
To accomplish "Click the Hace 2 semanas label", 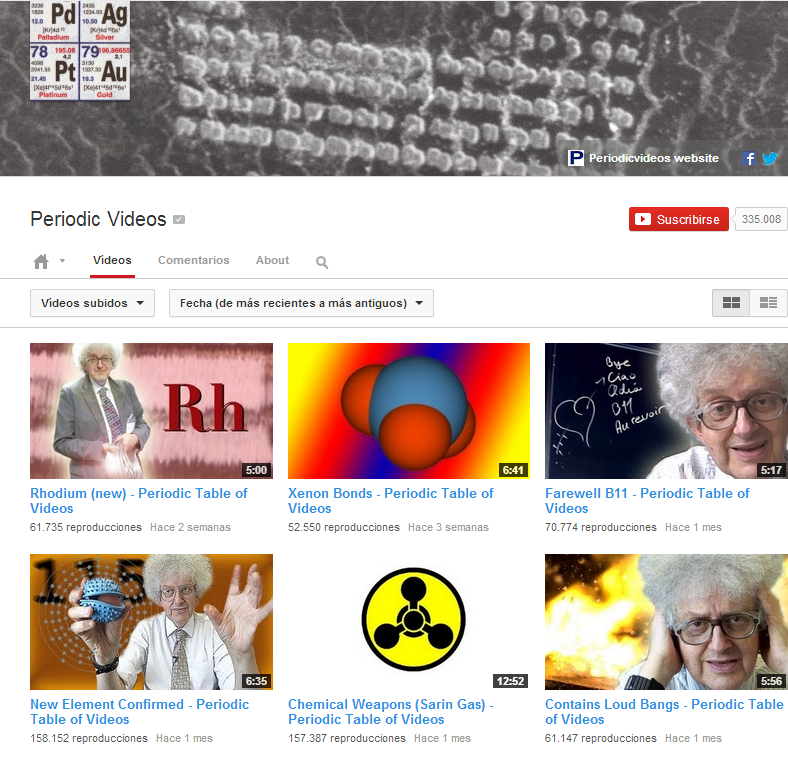I will pyautogui.click(x=190, y=527).
